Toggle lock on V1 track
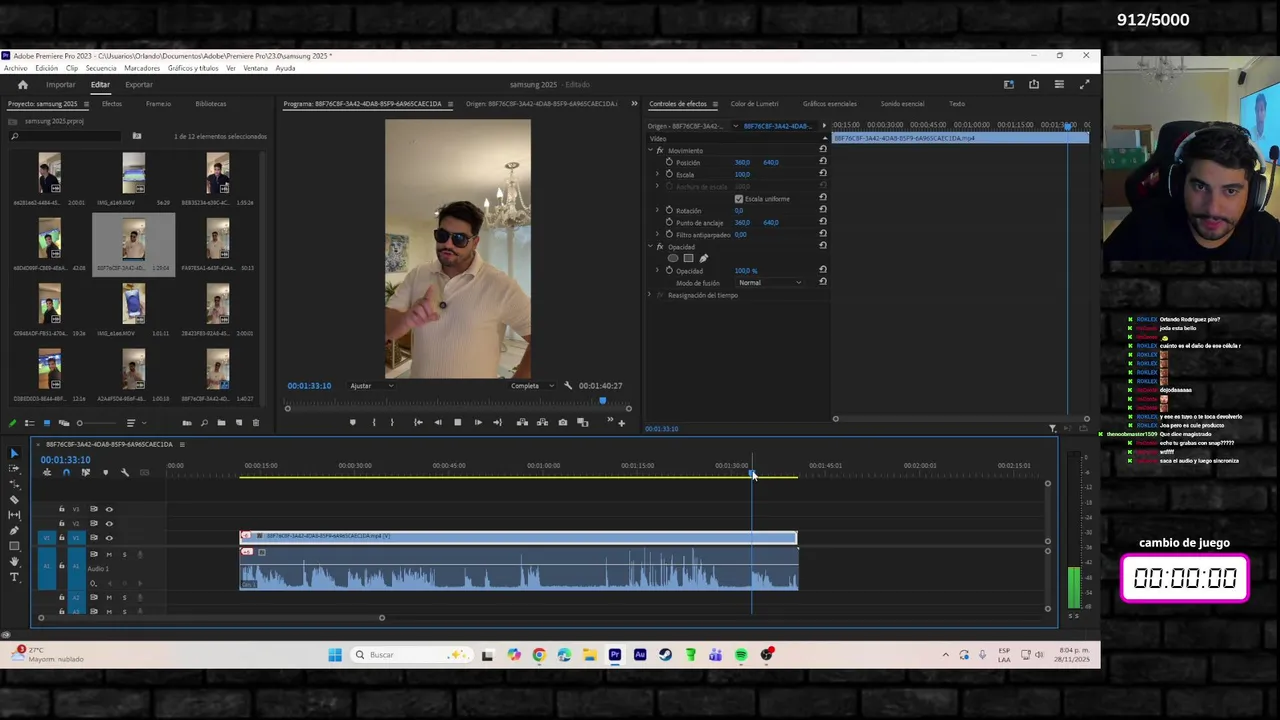1280x720 pixels. pos(61,538)
